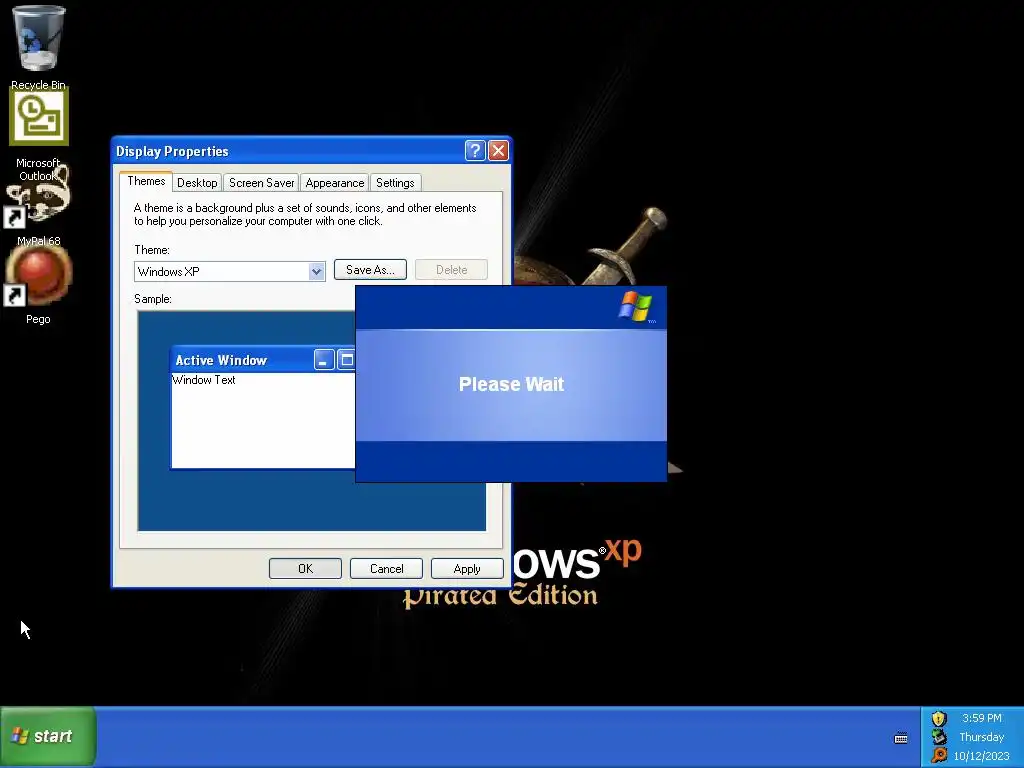Image resolution: width=1024 pixels, height=768 pixels.
Task: Click the Sample: label
Action: click(x=153, y=299)
